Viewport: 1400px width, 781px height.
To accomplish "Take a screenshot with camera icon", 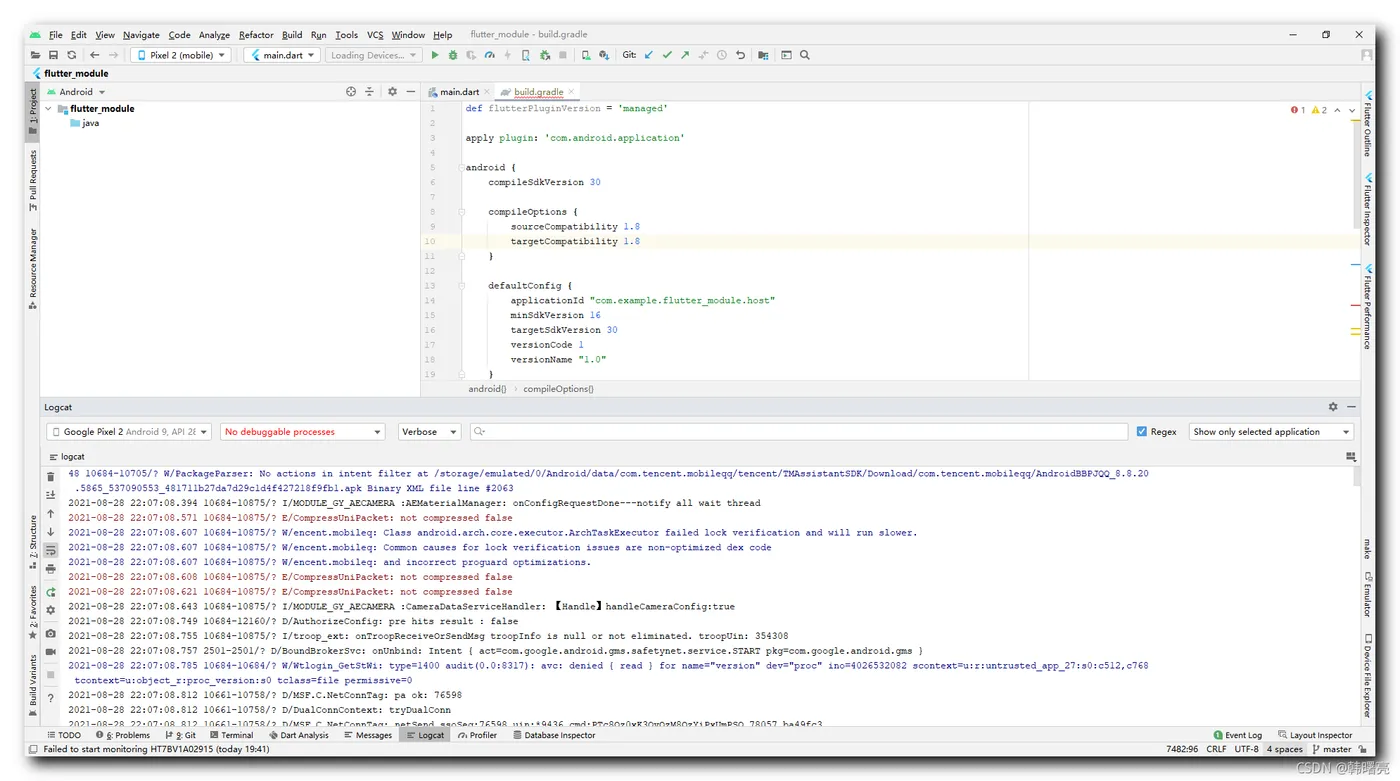I will (x=51, y=633).
